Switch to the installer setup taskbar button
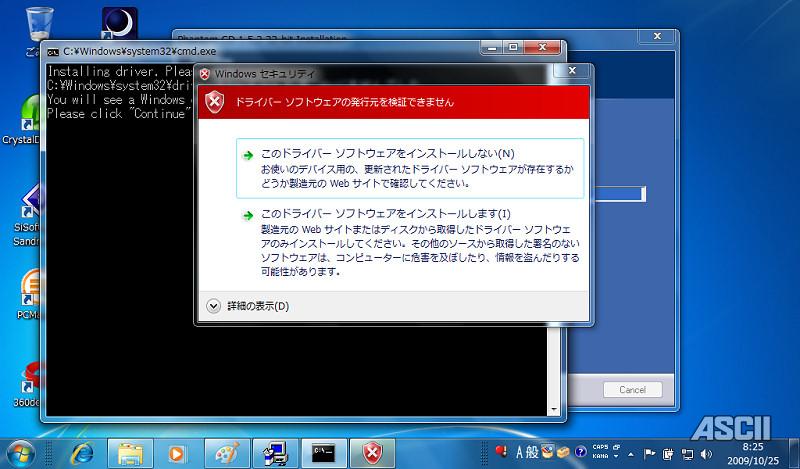Image resolution: width=800 pixels, height=469 pixels. point(276,453)
